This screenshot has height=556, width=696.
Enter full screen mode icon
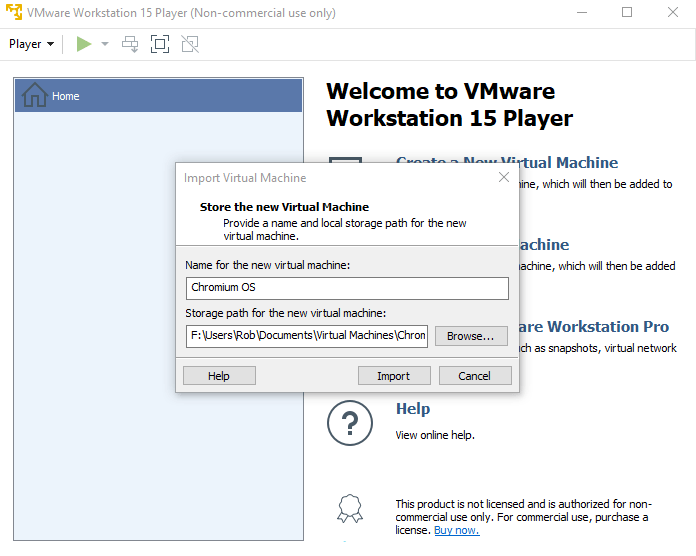(x=160, y=44)
